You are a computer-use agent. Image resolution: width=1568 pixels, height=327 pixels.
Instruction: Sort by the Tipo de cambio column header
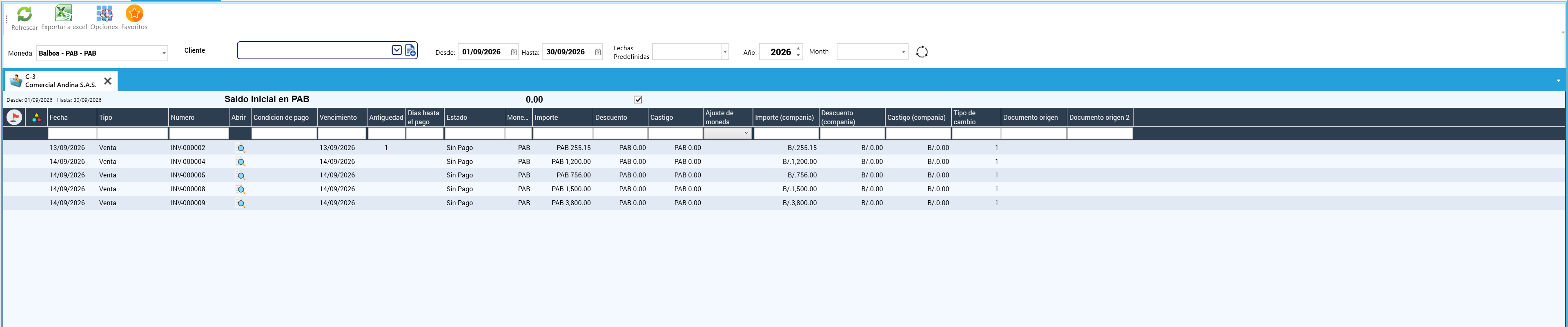[976, 118]
